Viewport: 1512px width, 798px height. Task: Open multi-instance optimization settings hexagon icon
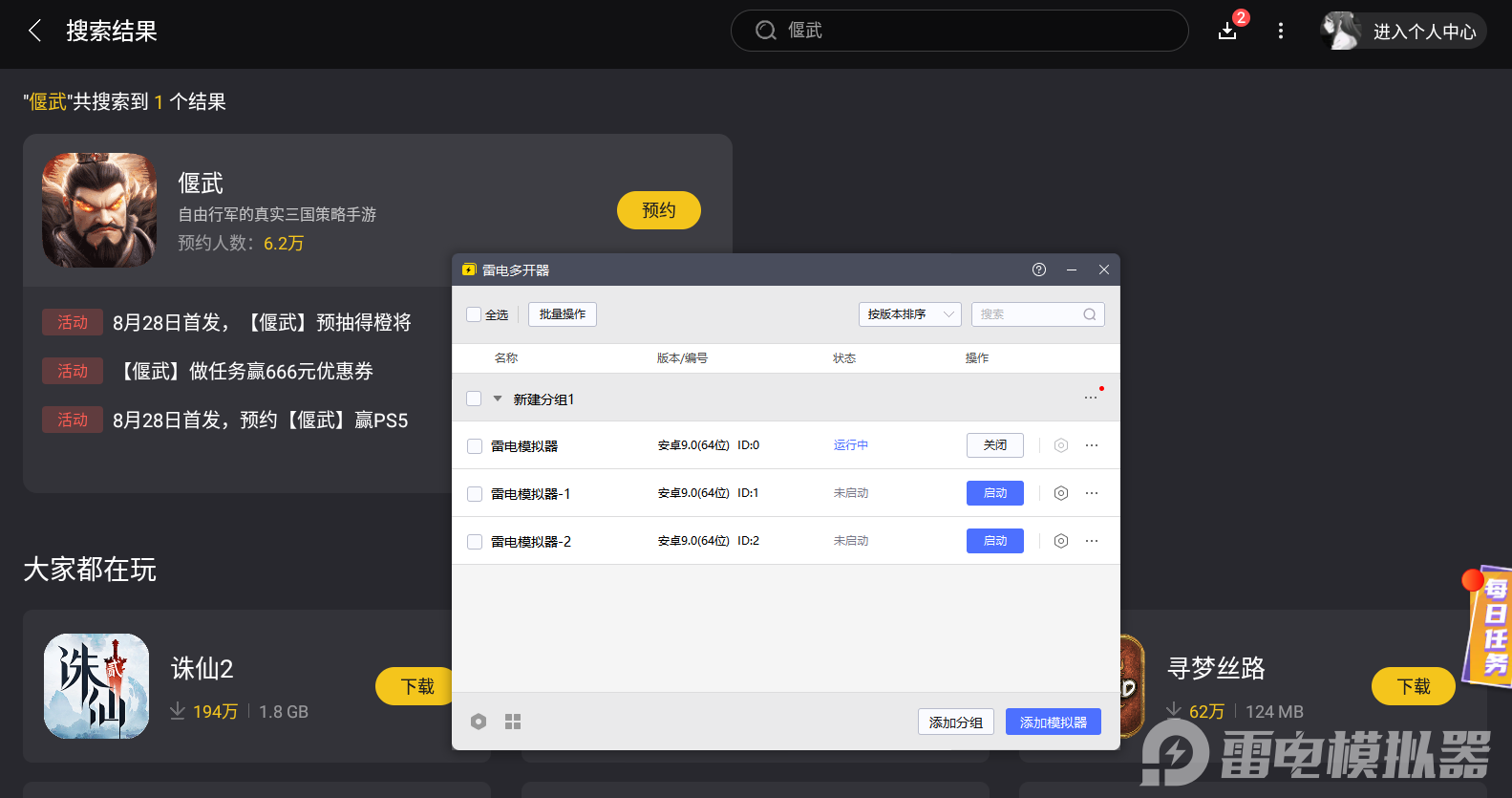click(x=479, y=722)
